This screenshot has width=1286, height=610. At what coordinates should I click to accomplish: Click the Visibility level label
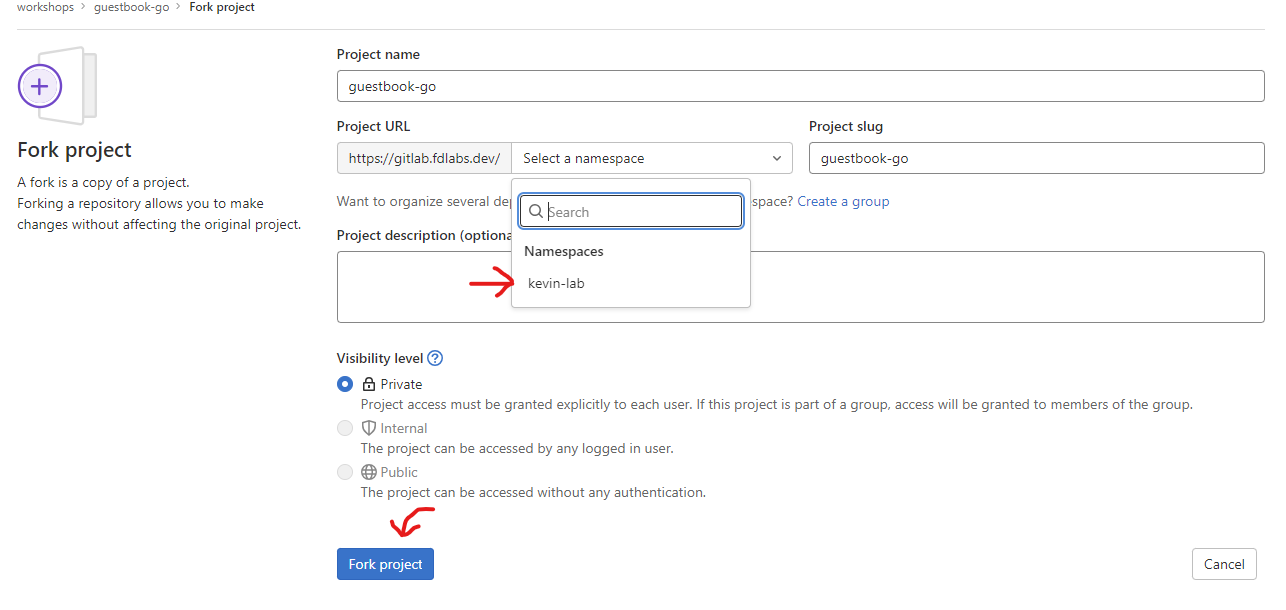tap(379, 358)
